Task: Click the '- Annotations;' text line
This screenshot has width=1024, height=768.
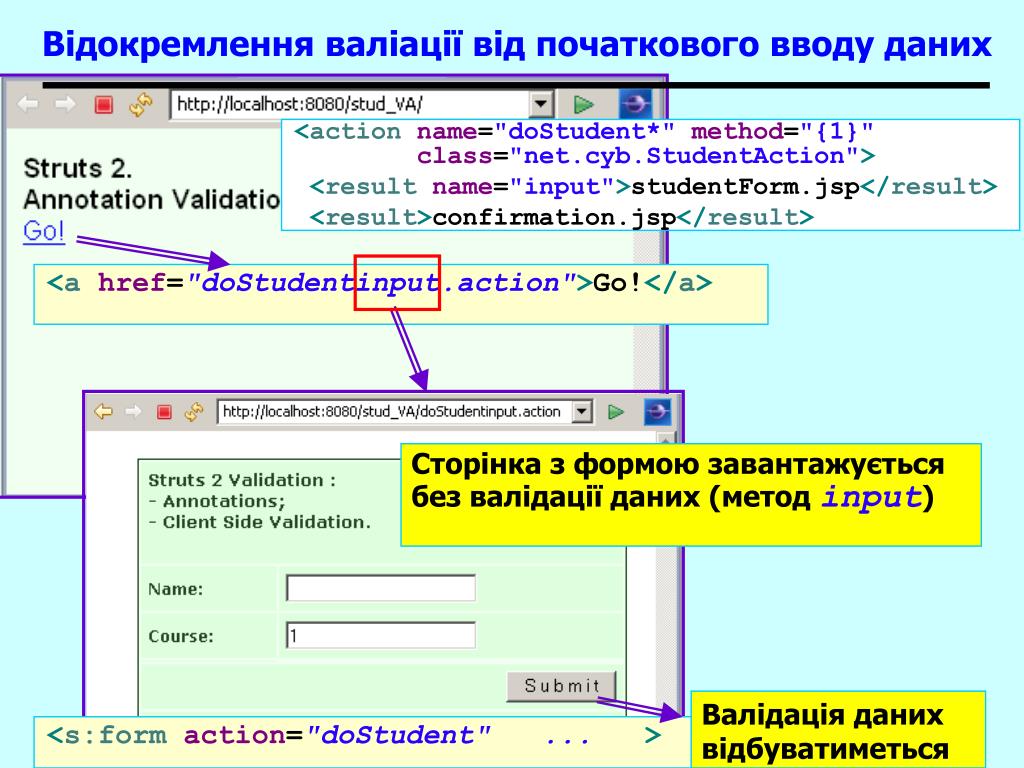Action: pyautogui.click(x=217, y=501)
